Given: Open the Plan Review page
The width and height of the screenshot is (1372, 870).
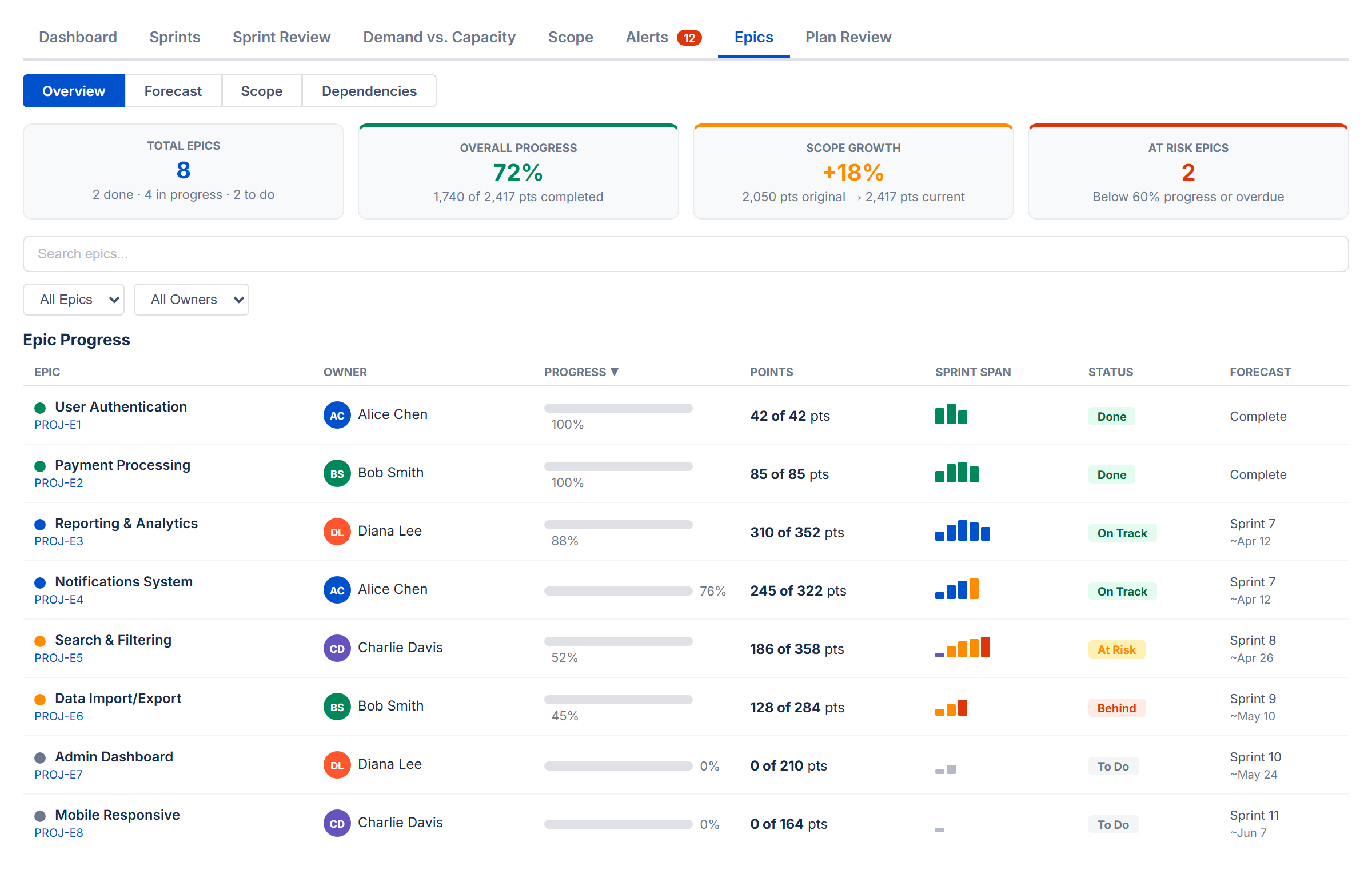Looking at the screenshot, I should (x=848, y=37).
